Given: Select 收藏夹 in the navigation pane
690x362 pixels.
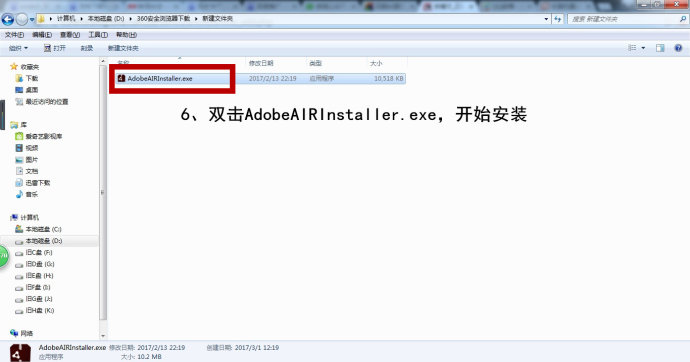Looking at the screenshot, I should [30, 67].
